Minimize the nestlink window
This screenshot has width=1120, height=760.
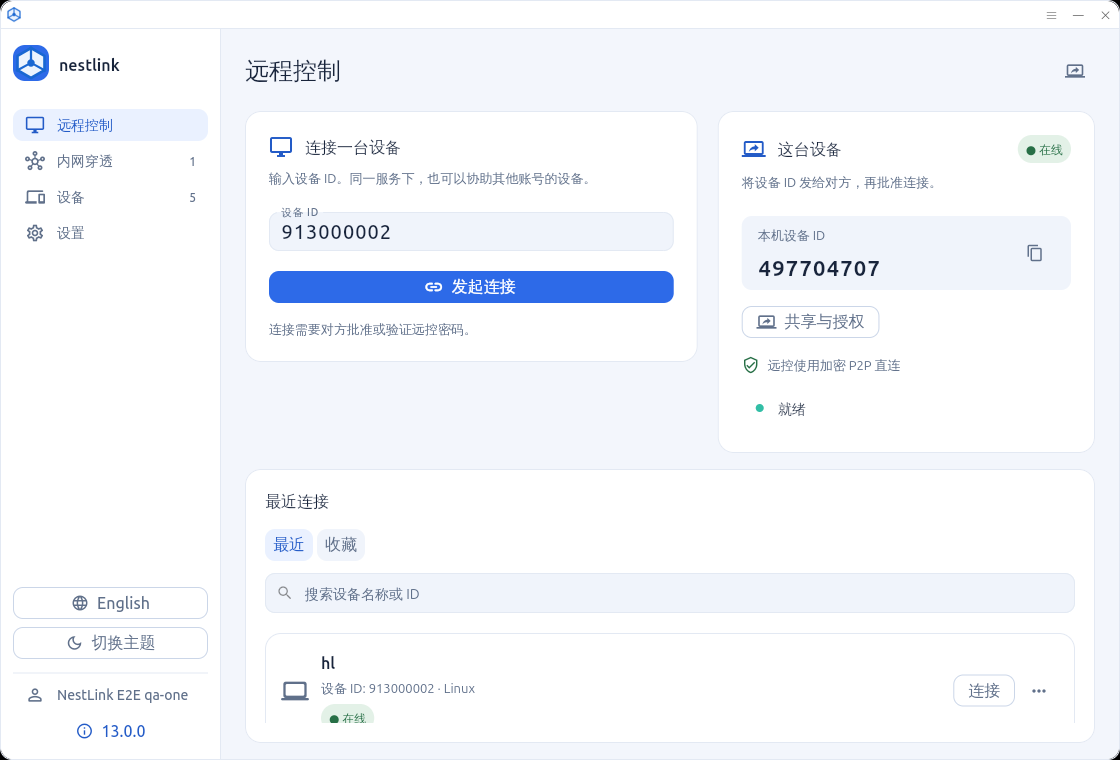coord(1078,15)
